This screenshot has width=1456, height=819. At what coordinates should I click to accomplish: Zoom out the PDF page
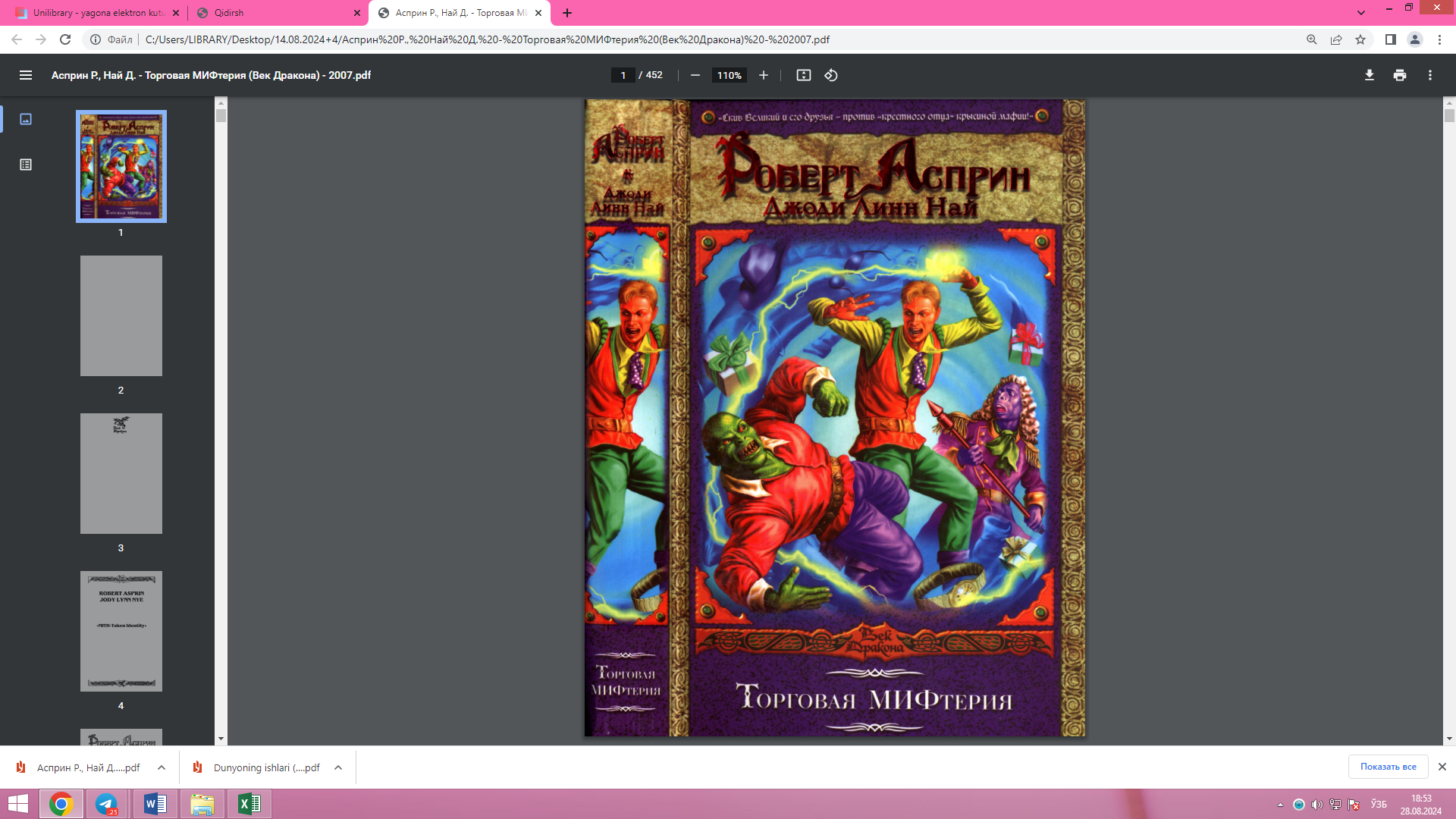coord(695,75)
